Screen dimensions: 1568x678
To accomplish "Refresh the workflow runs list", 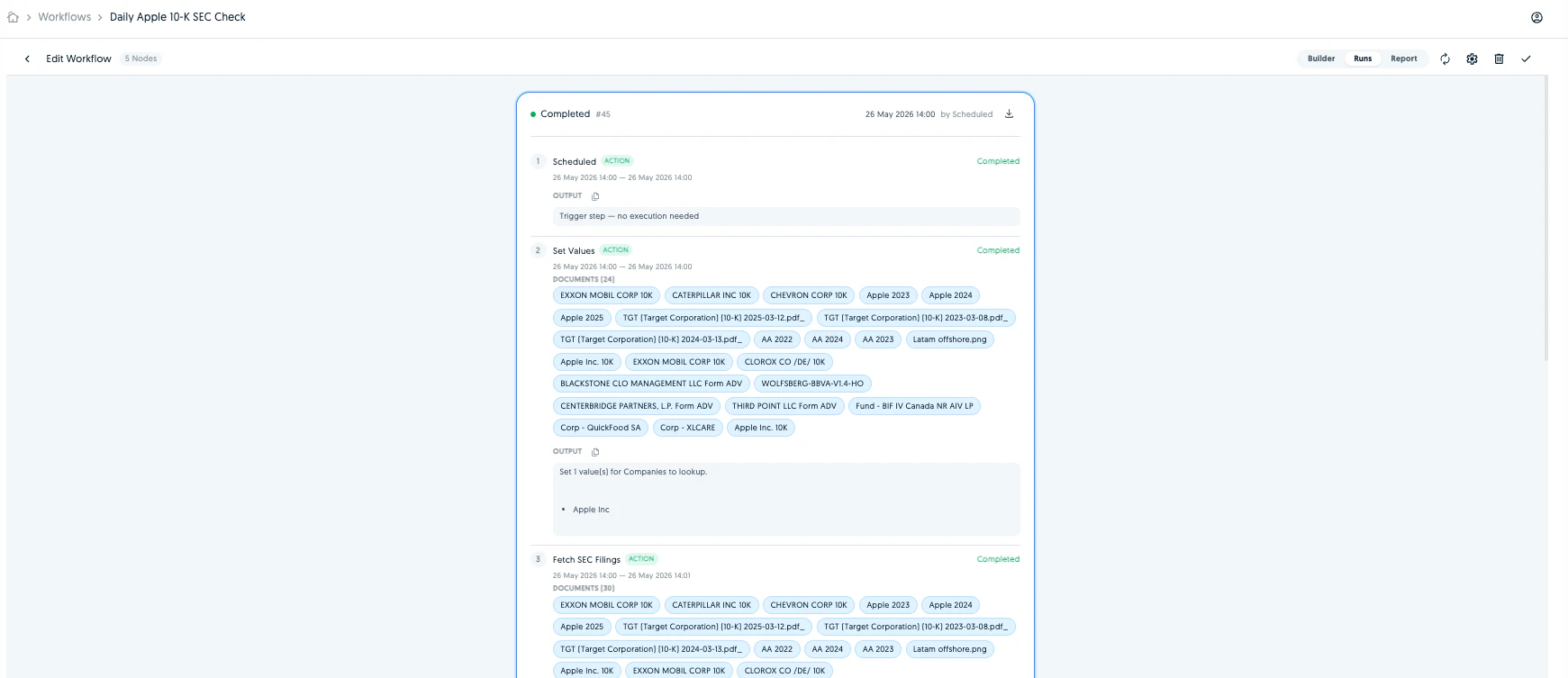I will [x=1445, y=59].
